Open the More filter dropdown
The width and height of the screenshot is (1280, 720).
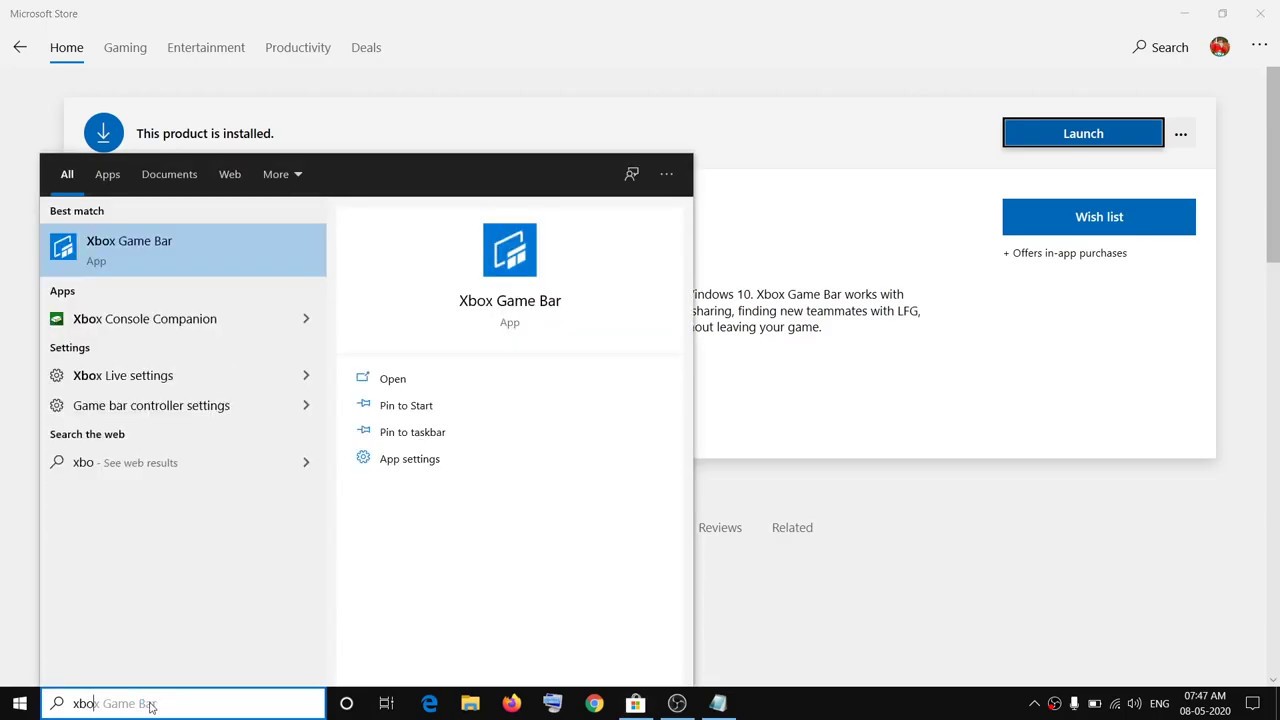282,174
